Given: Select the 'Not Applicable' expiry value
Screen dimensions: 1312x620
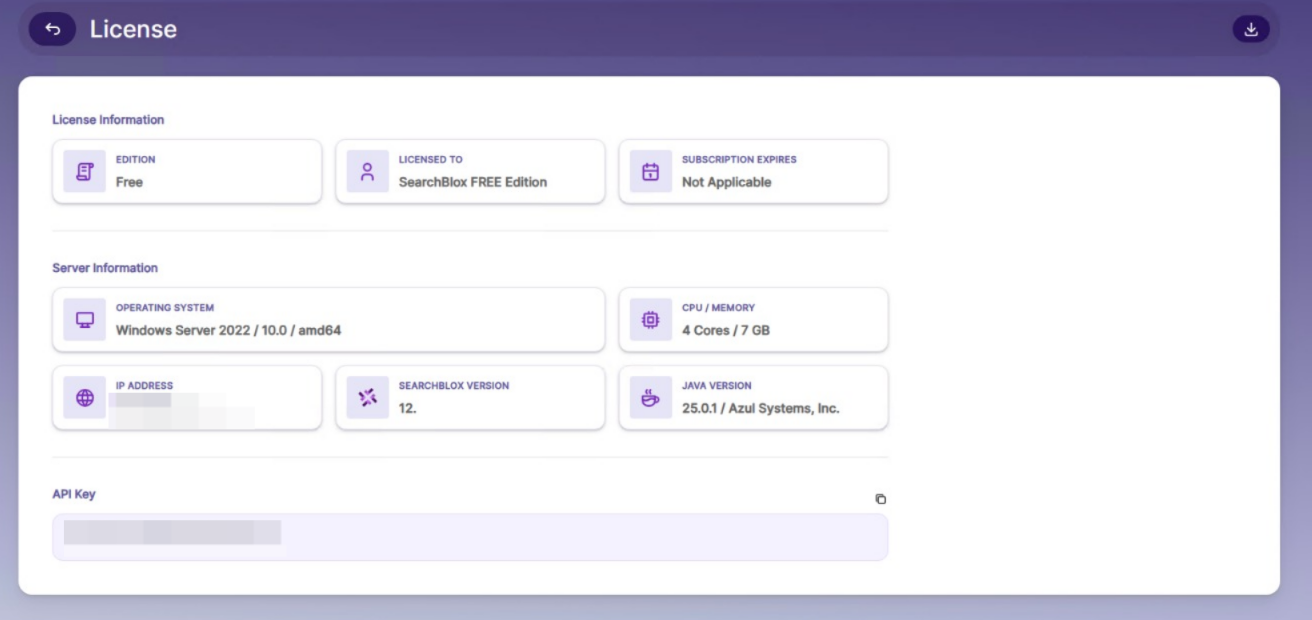Looking at the screenshot, I should (727, 182).
